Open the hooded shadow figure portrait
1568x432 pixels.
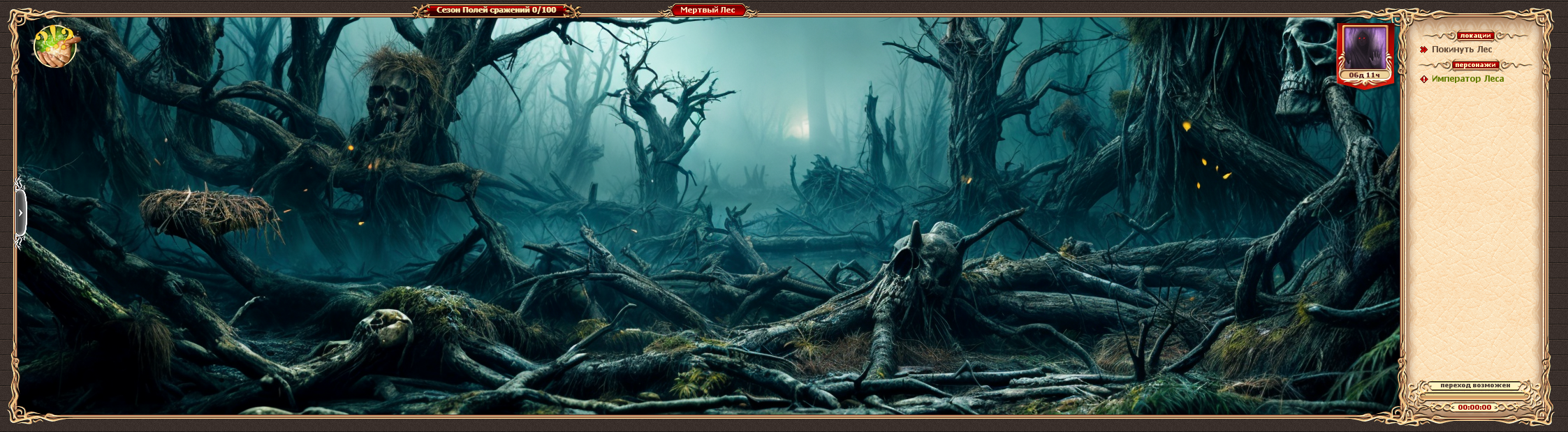pos(1365,48)
